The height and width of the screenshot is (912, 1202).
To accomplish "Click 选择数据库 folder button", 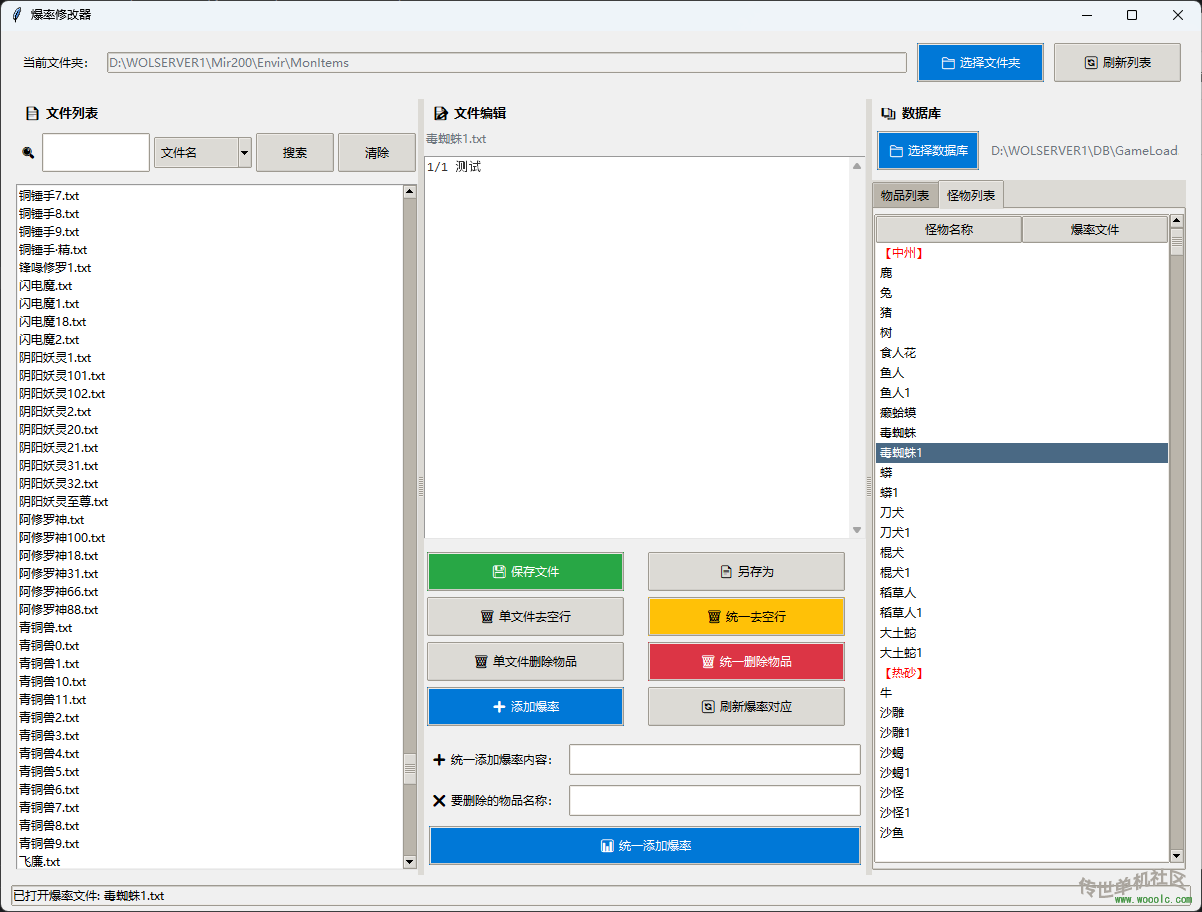I will click(x=927, y=151).
